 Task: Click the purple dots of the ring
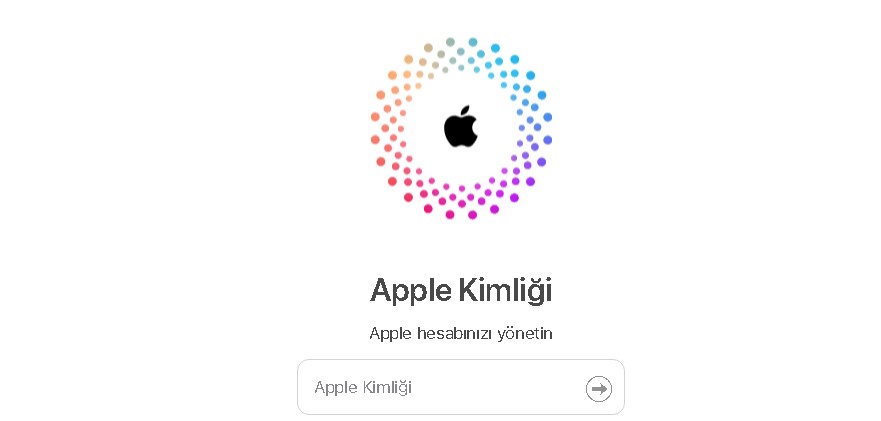click(x=525, y=168)
